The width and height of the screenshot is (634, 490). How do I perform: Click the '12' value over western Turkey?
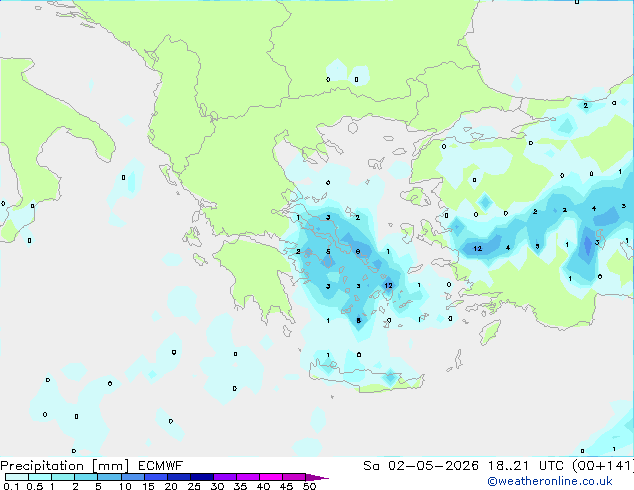(478, 248)
